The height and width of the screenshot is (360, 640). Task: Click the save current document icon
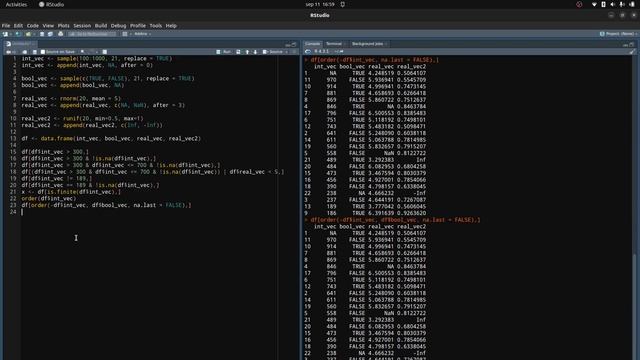42,34
